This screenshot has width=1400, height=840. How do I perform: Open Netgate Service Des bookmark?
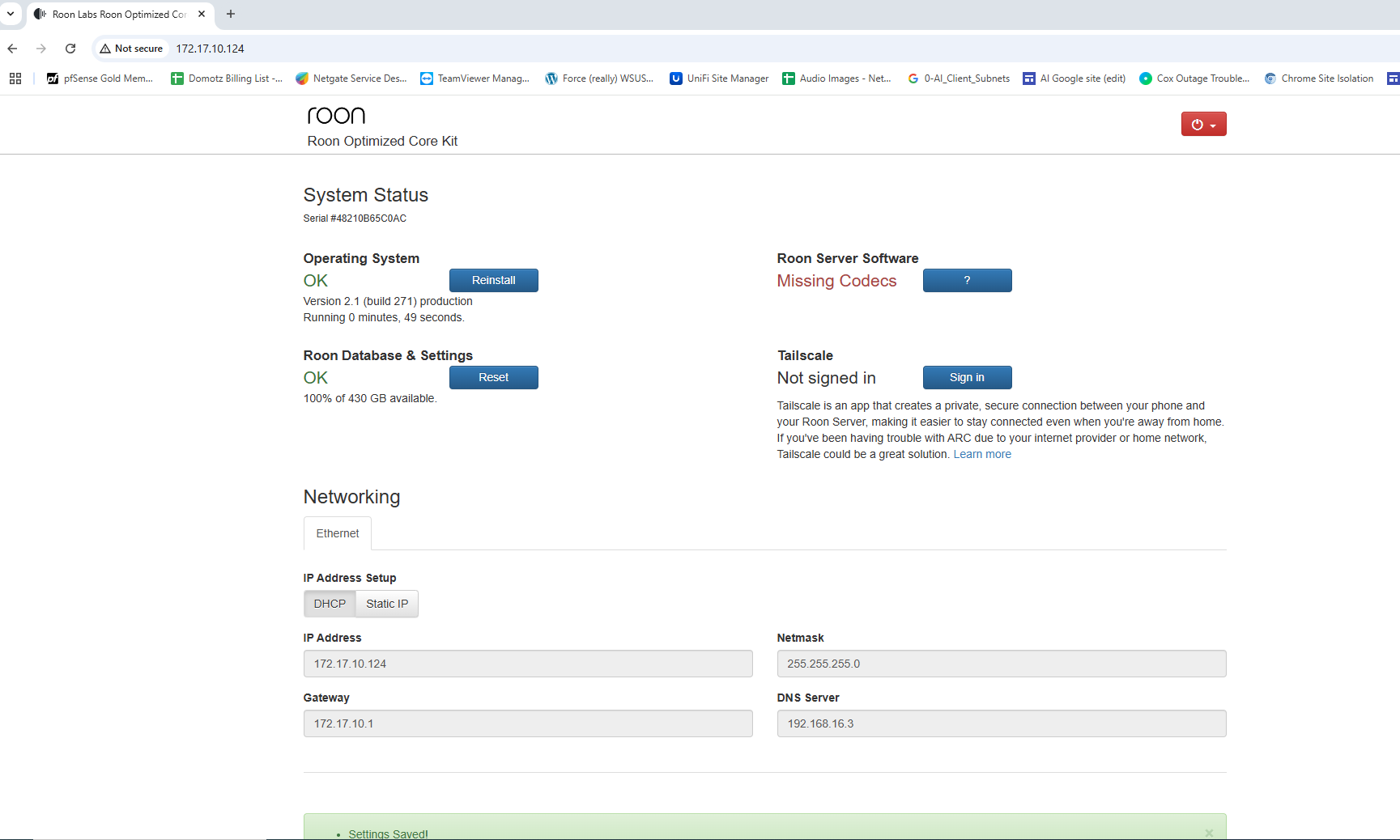pyautogui.click(x=351, y=78)
